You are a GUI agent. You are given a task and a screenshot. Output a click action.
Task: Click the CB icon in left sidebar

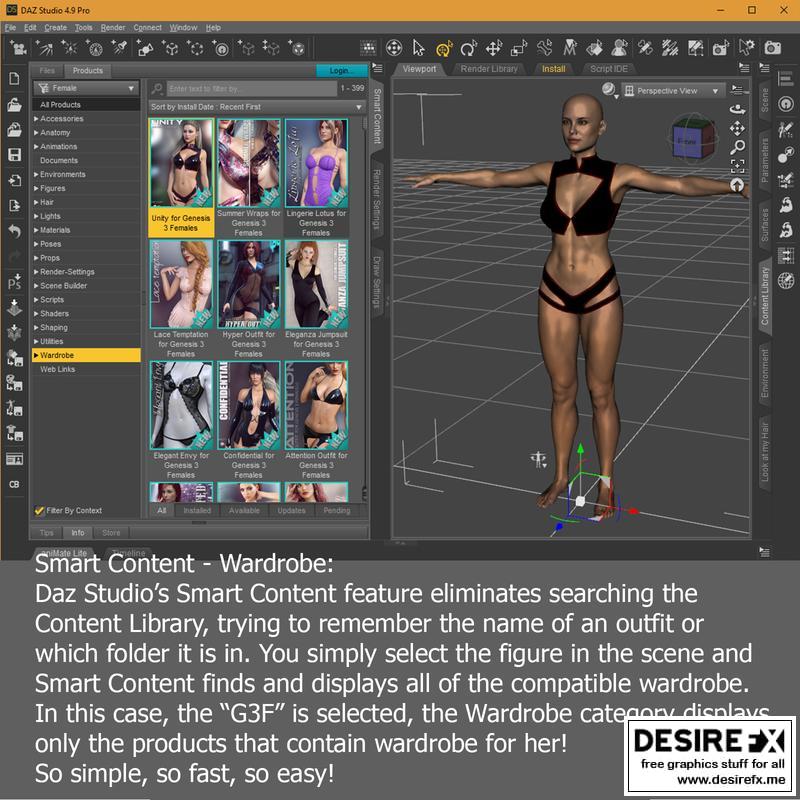pos(14,484)
